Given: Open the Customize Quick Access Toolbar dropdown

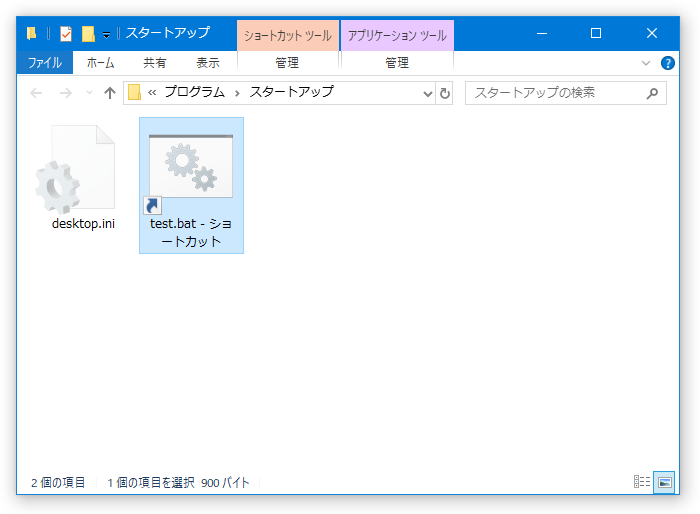Looking at the screenshot, I should tap(106, 35).
